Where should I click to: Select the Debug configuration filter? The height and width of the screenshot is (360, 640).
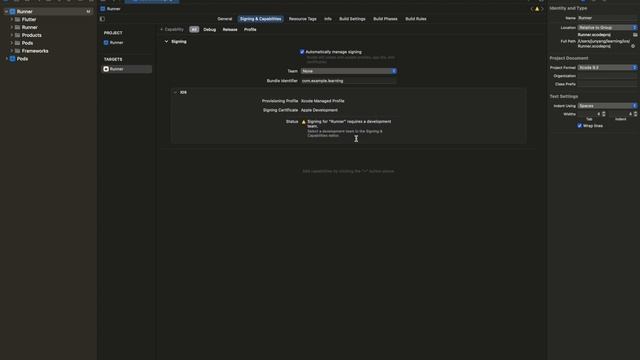[x=209, y=29]
